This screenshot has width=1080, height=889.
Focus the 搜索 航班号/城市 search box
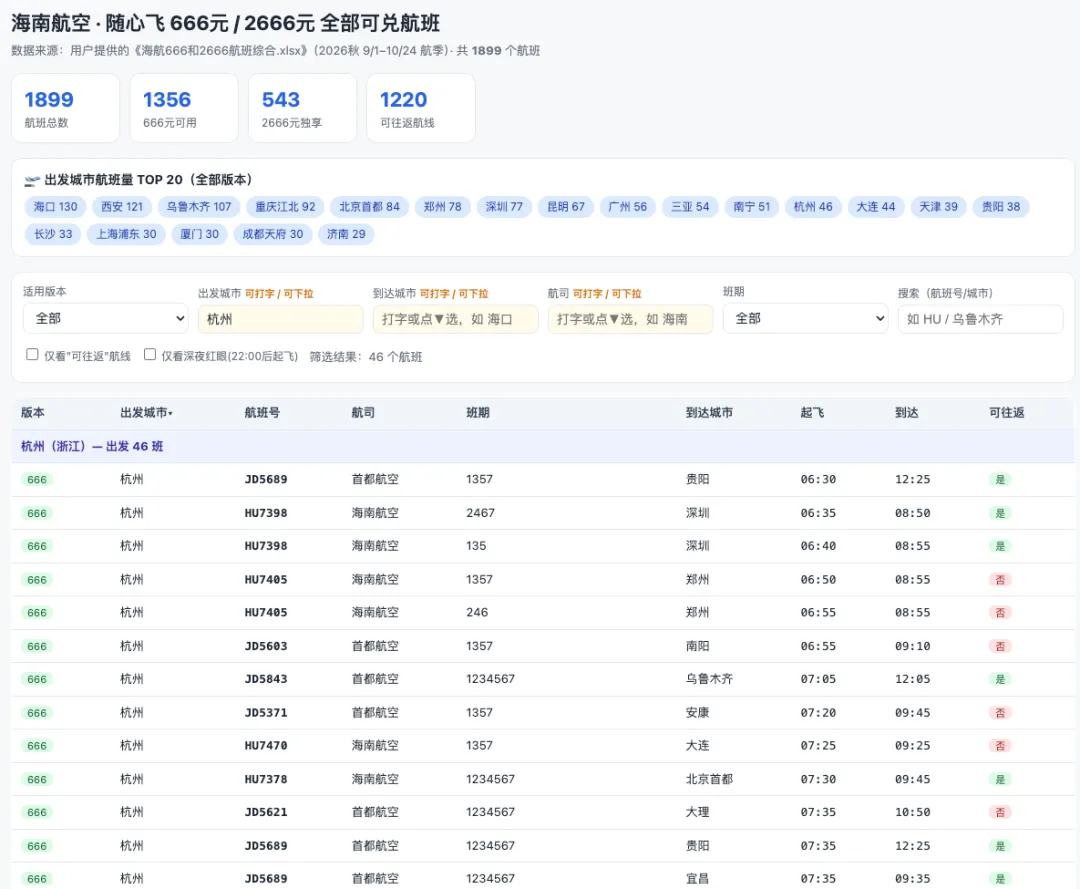[980, 320]
